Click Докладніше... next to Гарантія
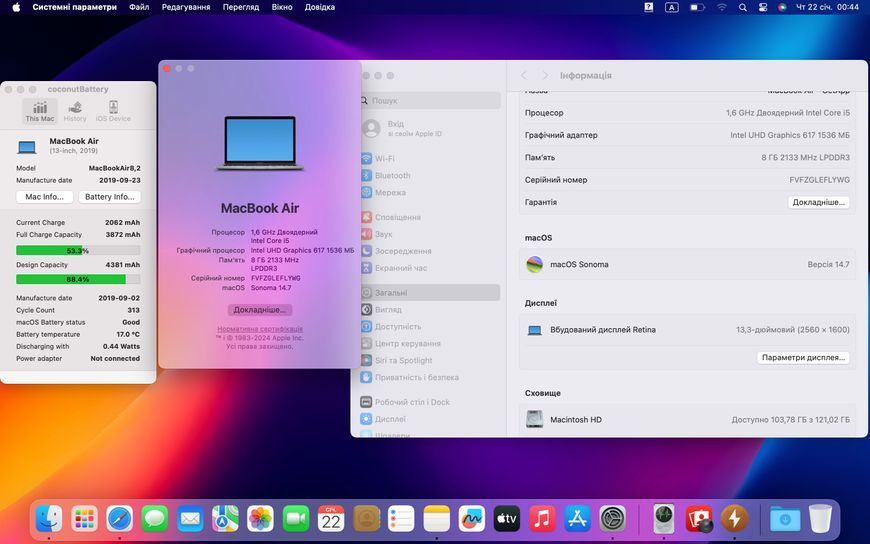This screenshot has width=870, height=544. pos(818,202)
